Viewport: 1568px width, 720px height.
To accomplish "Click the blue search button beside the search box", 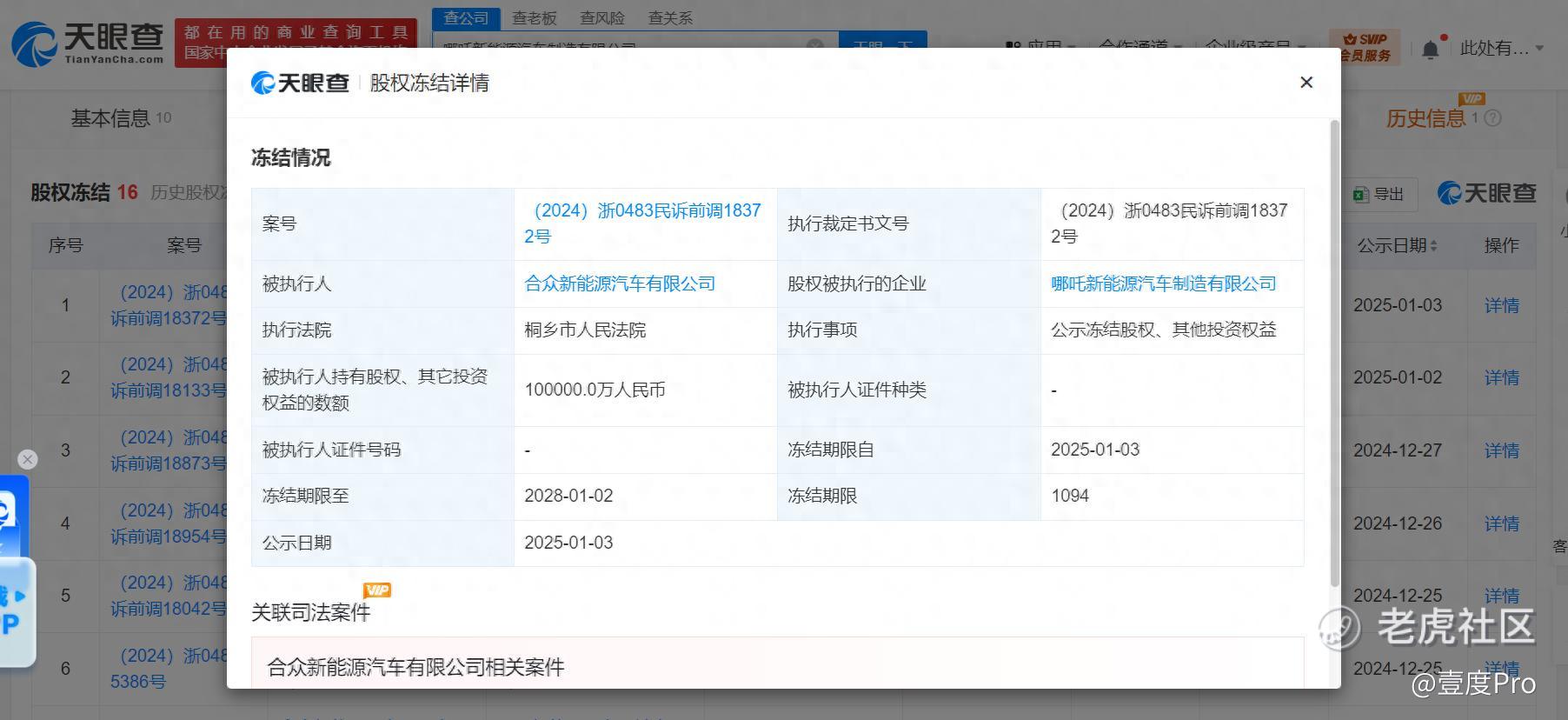I will coord(883,42).
